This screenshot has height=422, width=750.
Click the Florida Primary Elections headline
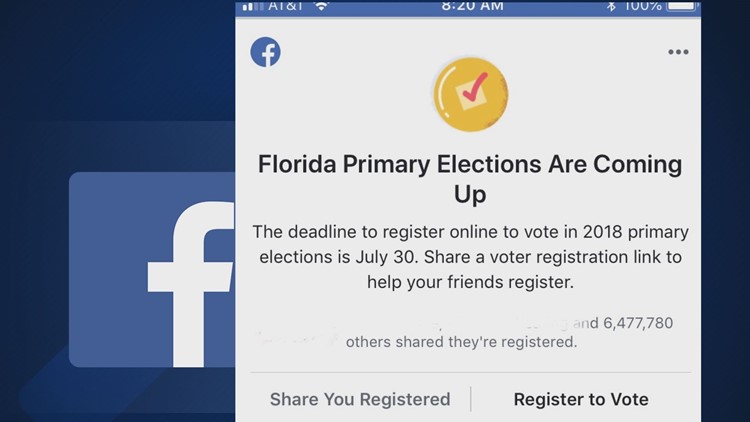point(470,179)
